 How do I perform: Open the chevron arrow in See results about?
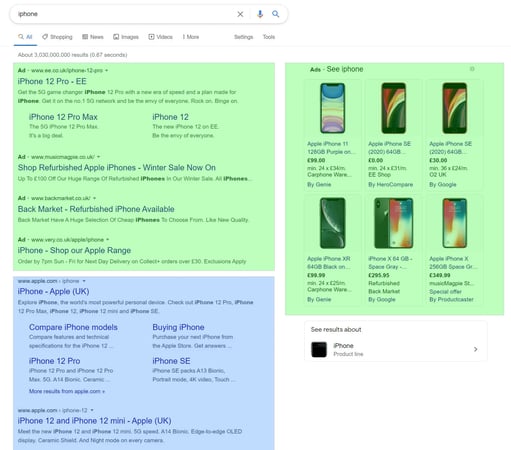[x=476, y=349]
